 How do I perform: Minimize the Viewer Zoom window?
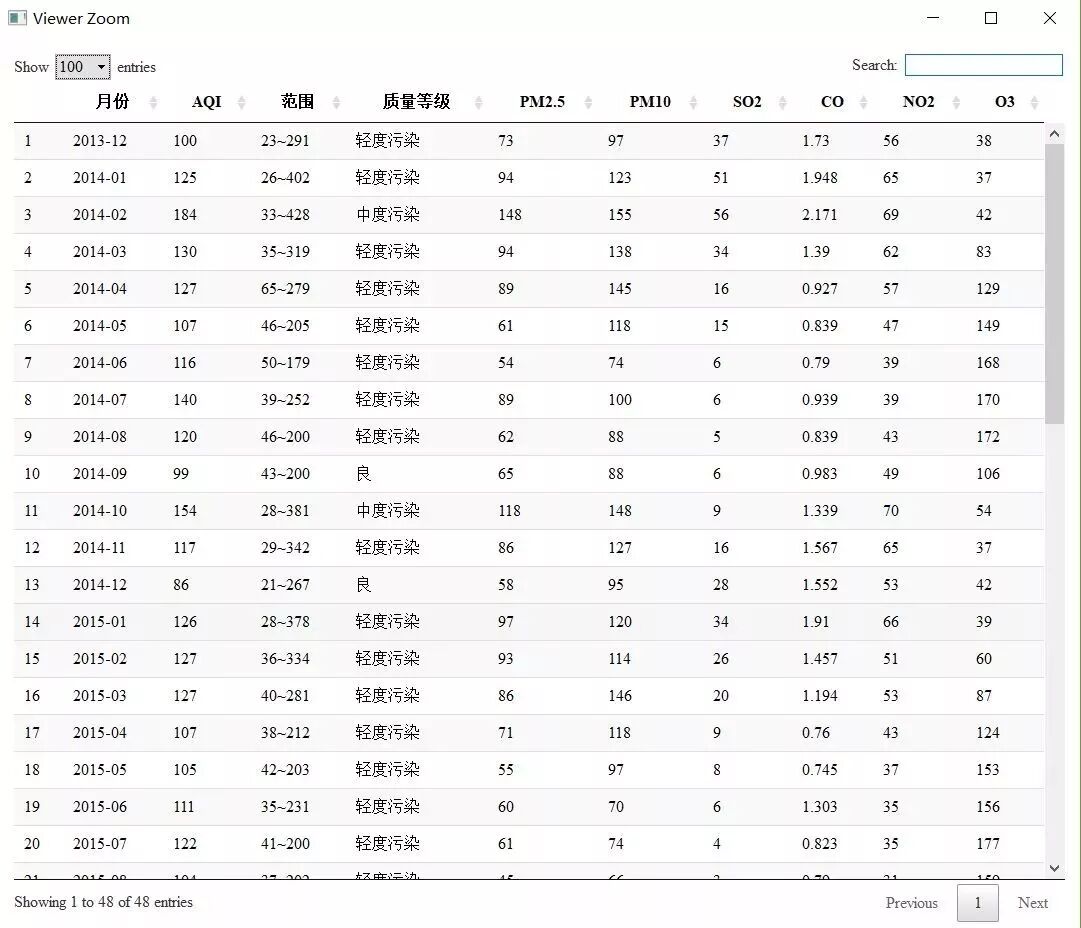click(x=933, y=18)
